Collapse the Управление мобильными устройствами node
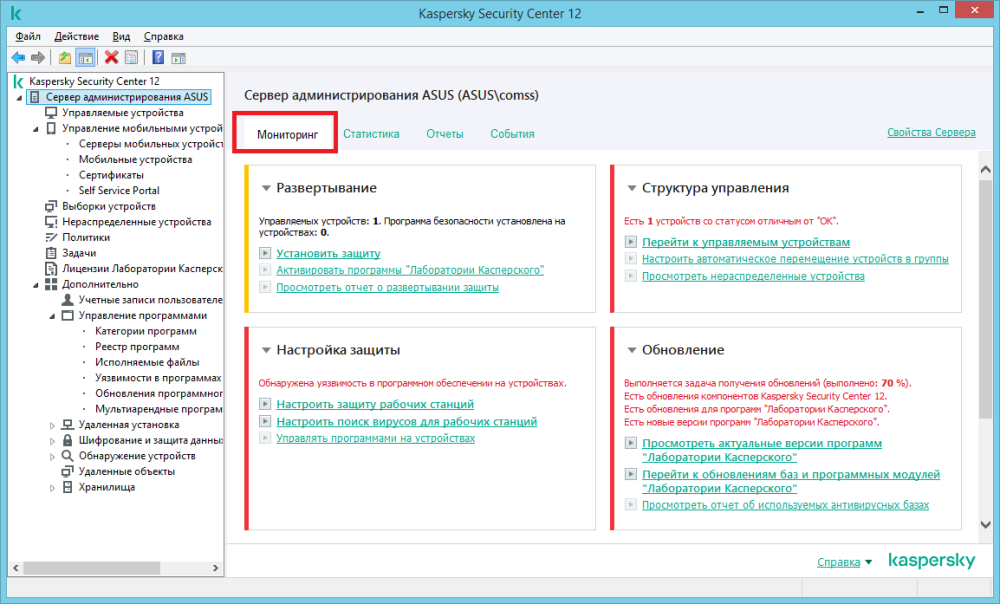This screenshot has width=1000, height=604. pyautogui.click(x=36, y=129)
